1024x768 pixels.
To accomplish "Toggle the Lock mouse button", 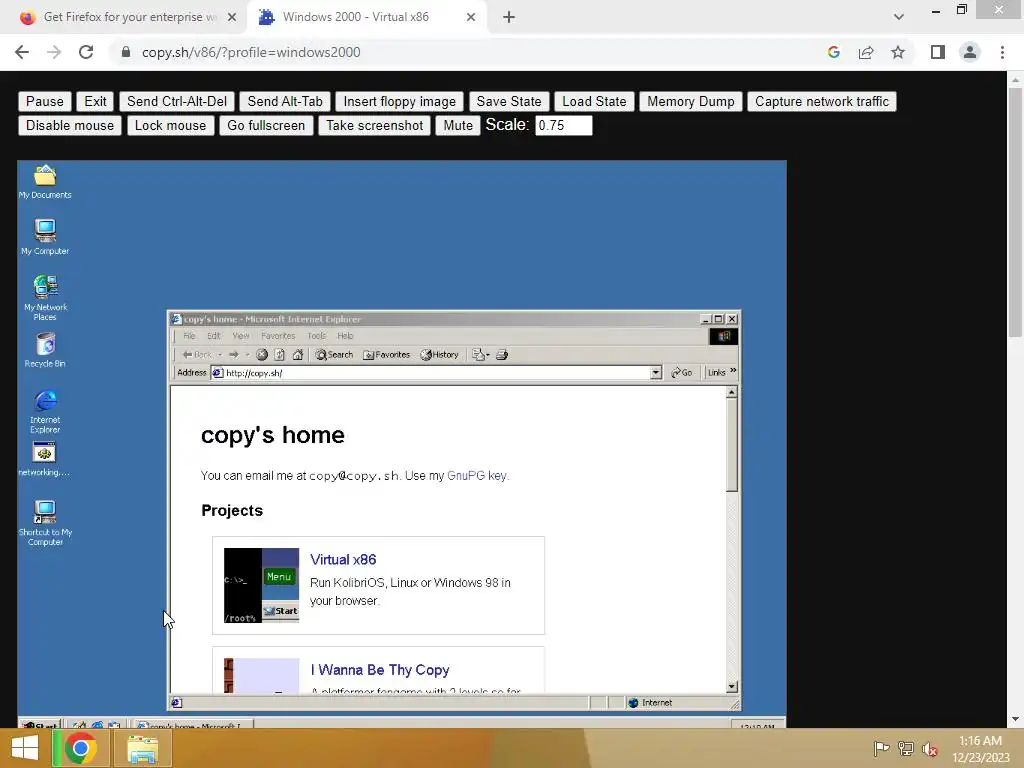I will 170,125.
